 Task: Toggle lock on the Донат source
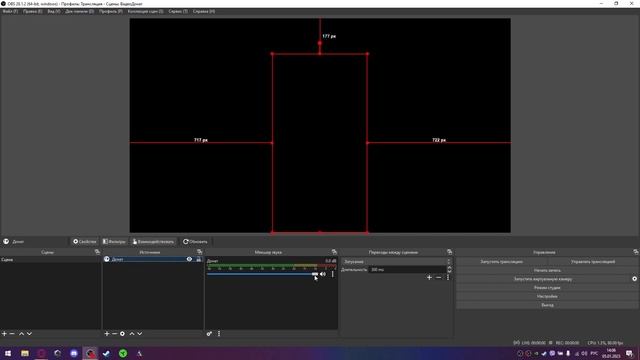[x=199, y=259]
